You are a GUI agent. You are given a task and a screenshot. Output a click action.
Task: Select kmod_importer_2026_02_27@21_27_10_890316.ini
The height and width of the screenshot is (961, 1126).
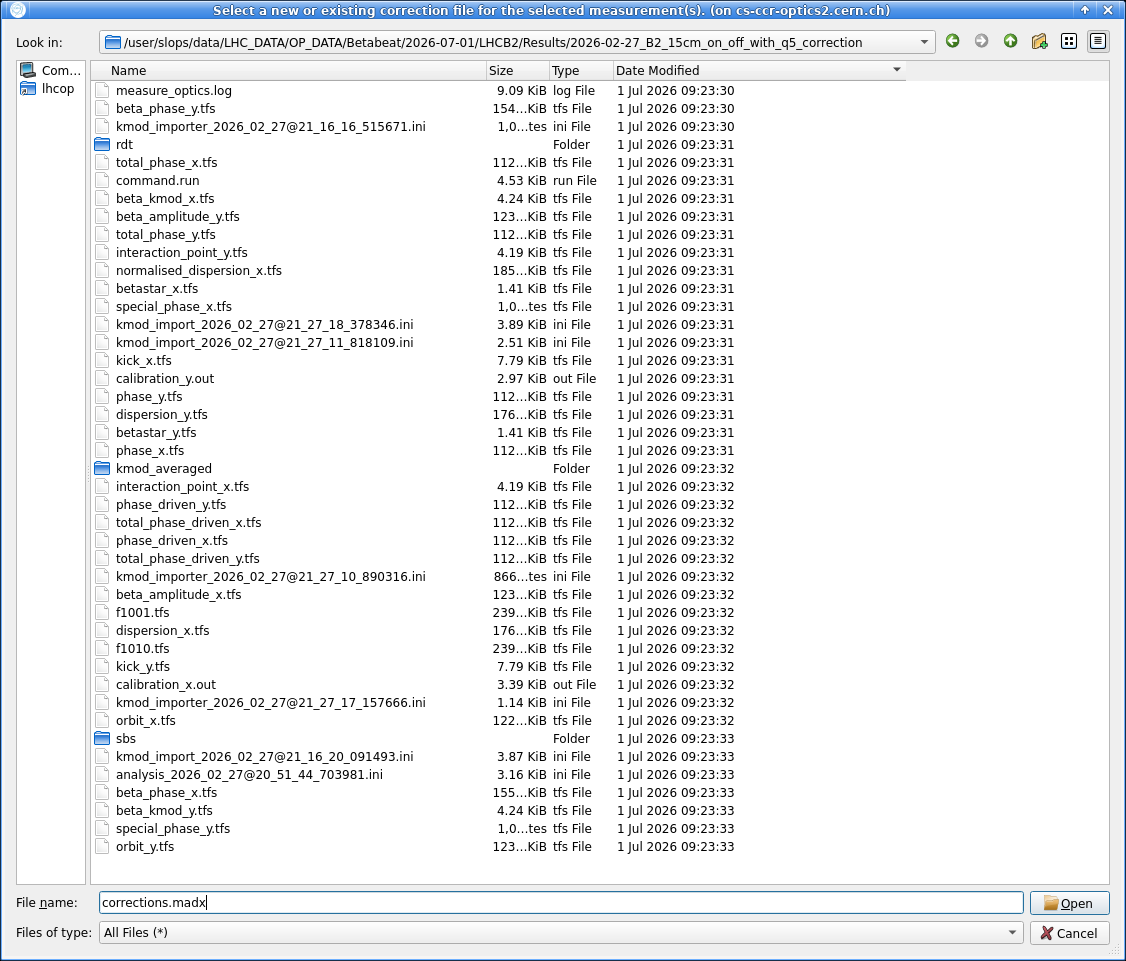(271, 577)
